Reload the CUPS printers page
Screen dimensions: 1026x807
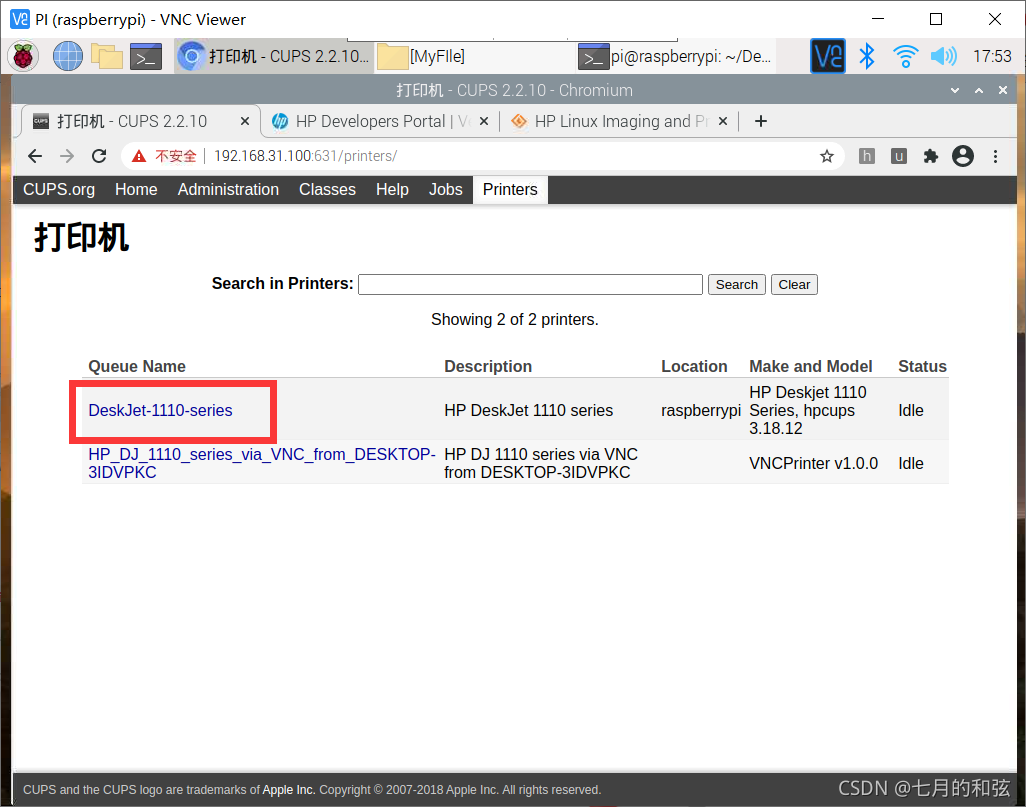99,156
